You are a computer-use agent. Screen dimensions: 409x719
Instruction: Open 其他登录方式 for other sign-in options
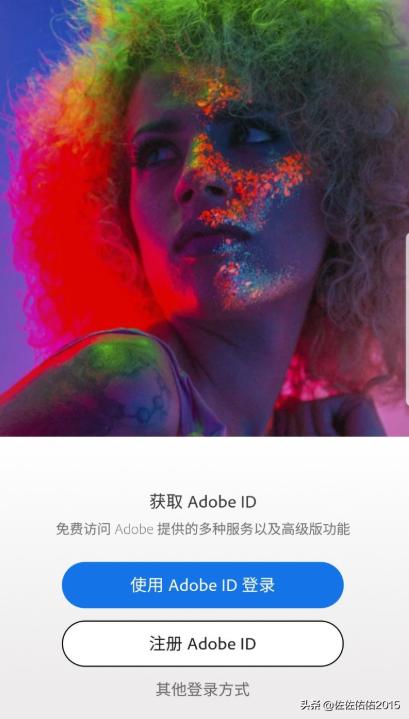203,689
